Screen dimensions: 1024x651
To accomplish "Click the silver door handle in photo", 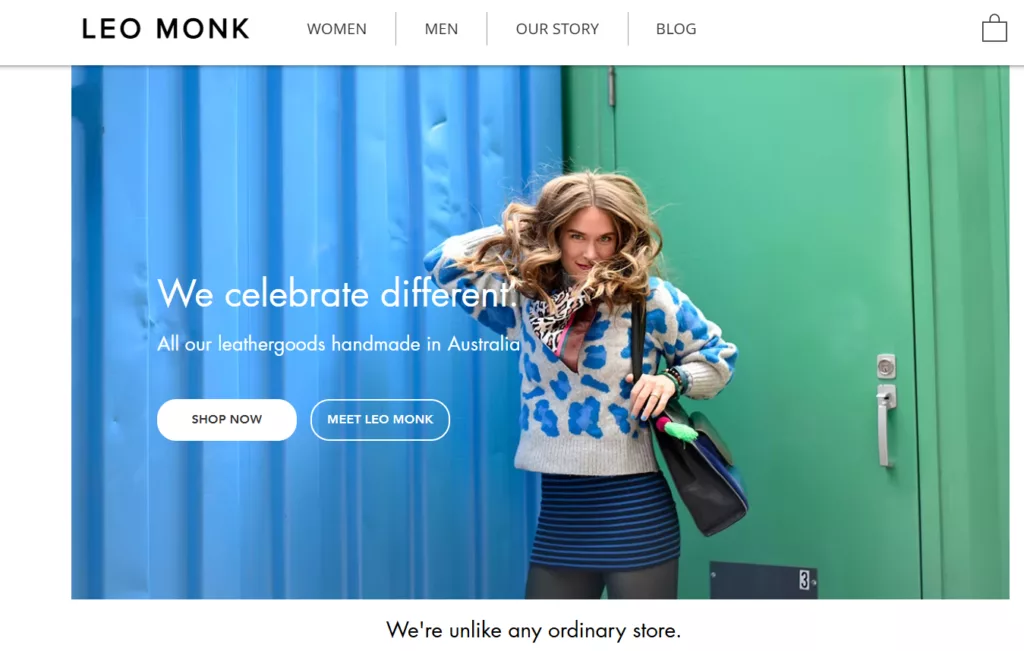I will click(x=886, y=424).
